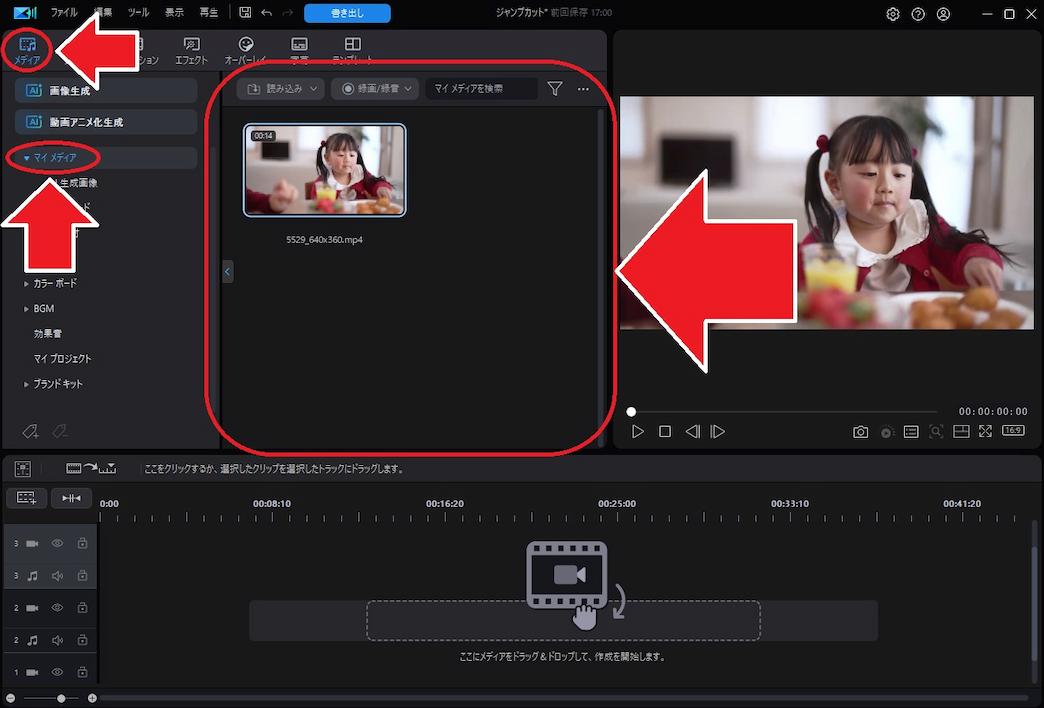Image resolution: width=1044 pixels, height=708 pixels.
Task: Lock video track 1 with the padlock icon
Action: point(82,672)
